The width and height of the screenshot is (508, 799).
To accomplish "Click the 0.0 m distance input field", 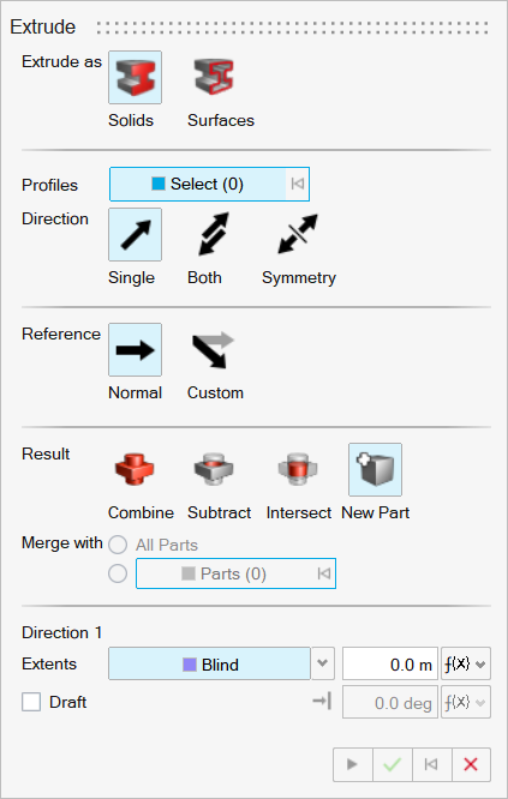I will pos(390,663).
